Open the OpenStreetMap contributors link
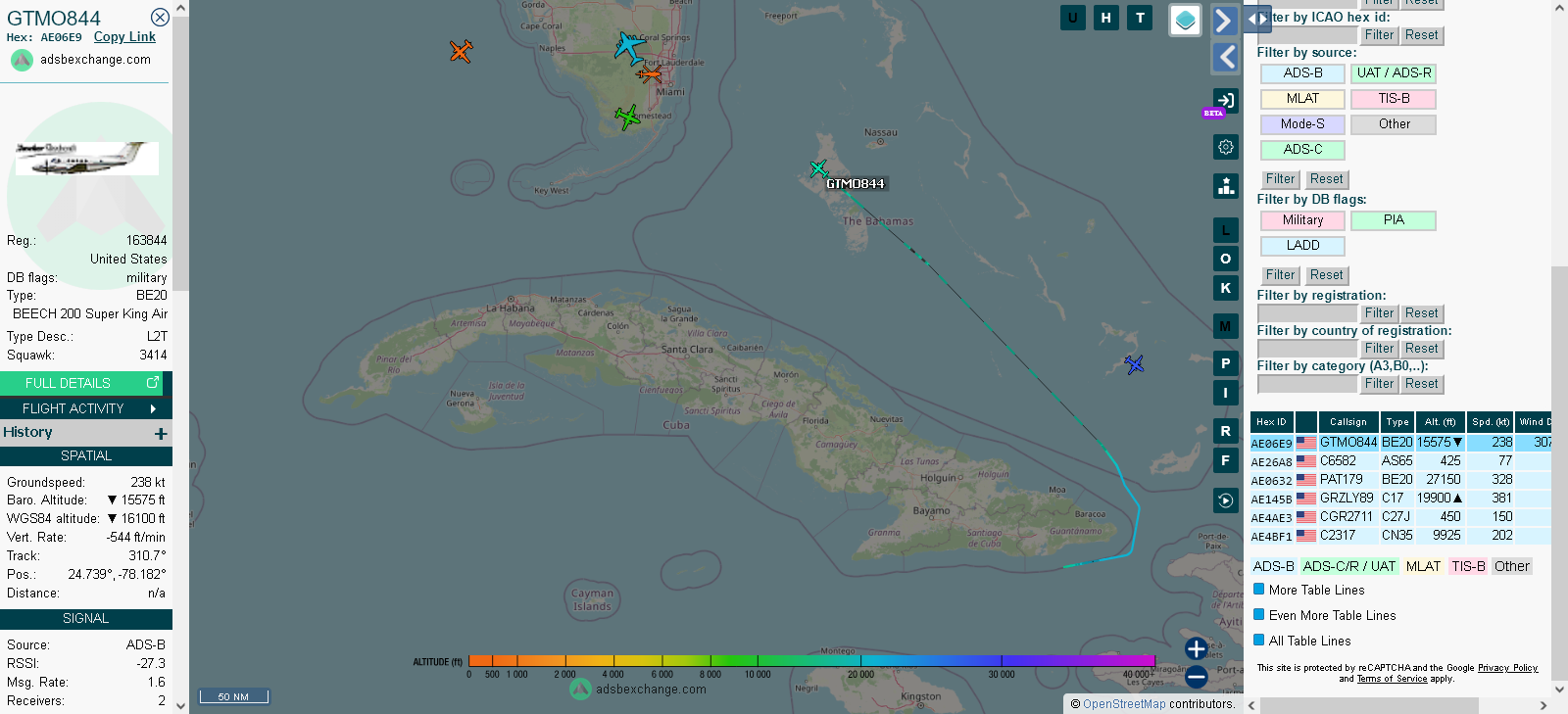 (x=1124, y=704)
